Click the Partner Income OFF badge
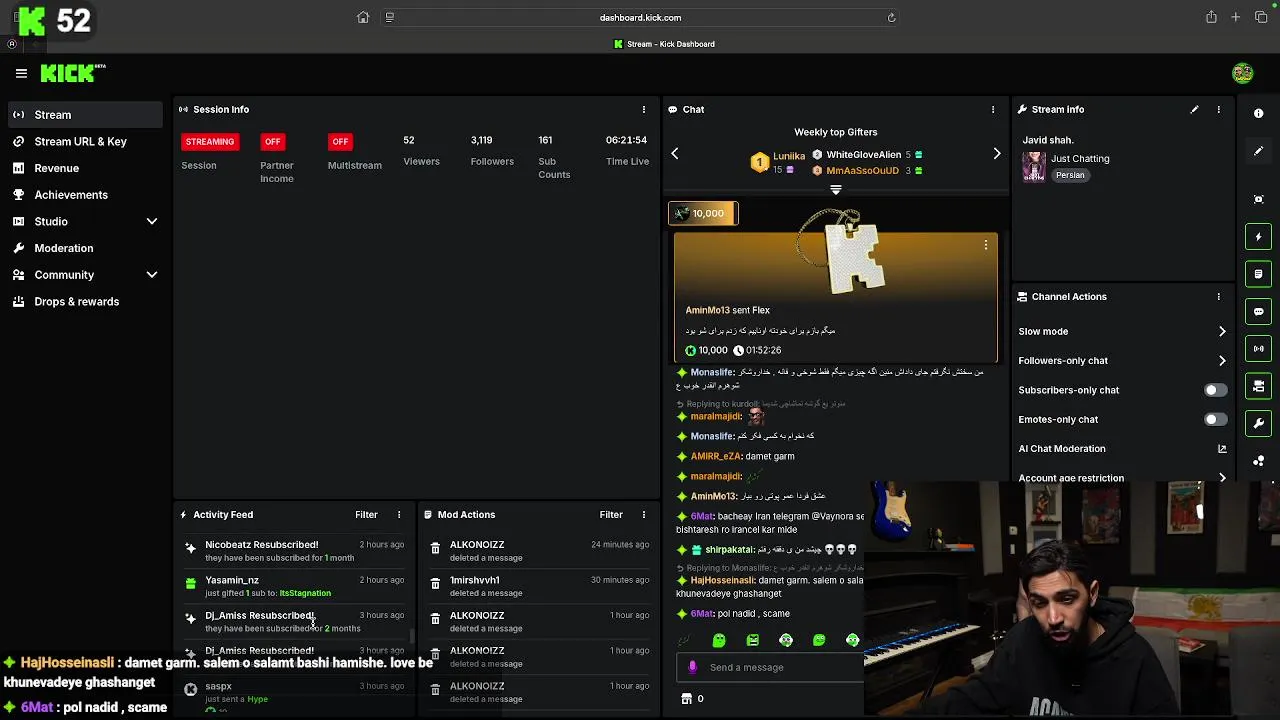The width and height of the screenshot is (1280, 720). click(x=272, y=142)
